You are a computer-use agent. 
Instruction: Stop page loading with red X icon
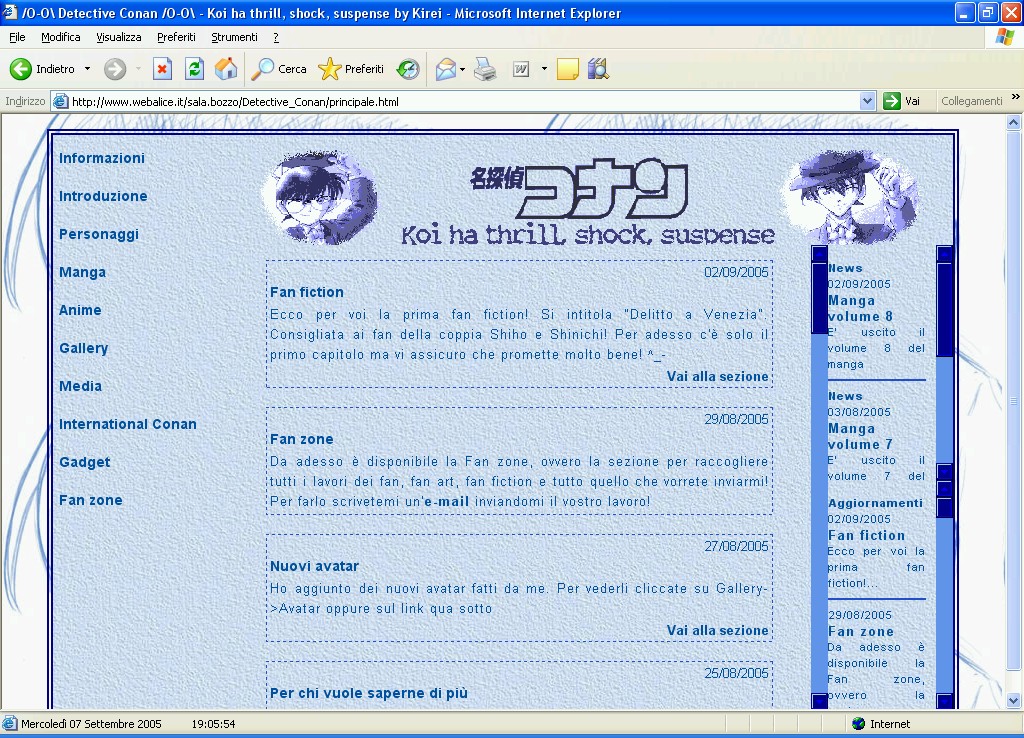click(162, 69)
